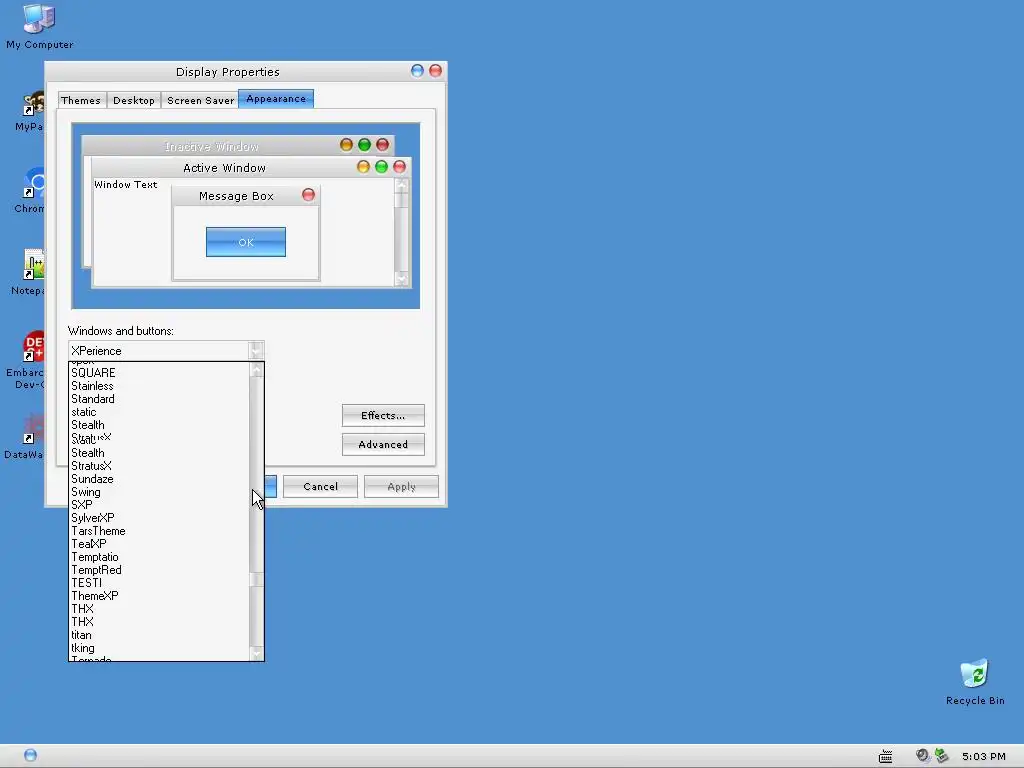
Task: Select the Embarcadero Dev-C++ desktop shortcut
Action: [x=26, y=360]
